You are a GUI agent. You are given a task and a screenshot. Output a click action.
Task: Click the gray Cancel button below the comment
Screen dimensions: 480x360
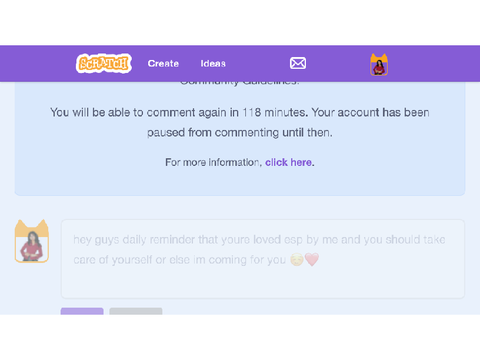pyautogui.click(x=136, y=311)
